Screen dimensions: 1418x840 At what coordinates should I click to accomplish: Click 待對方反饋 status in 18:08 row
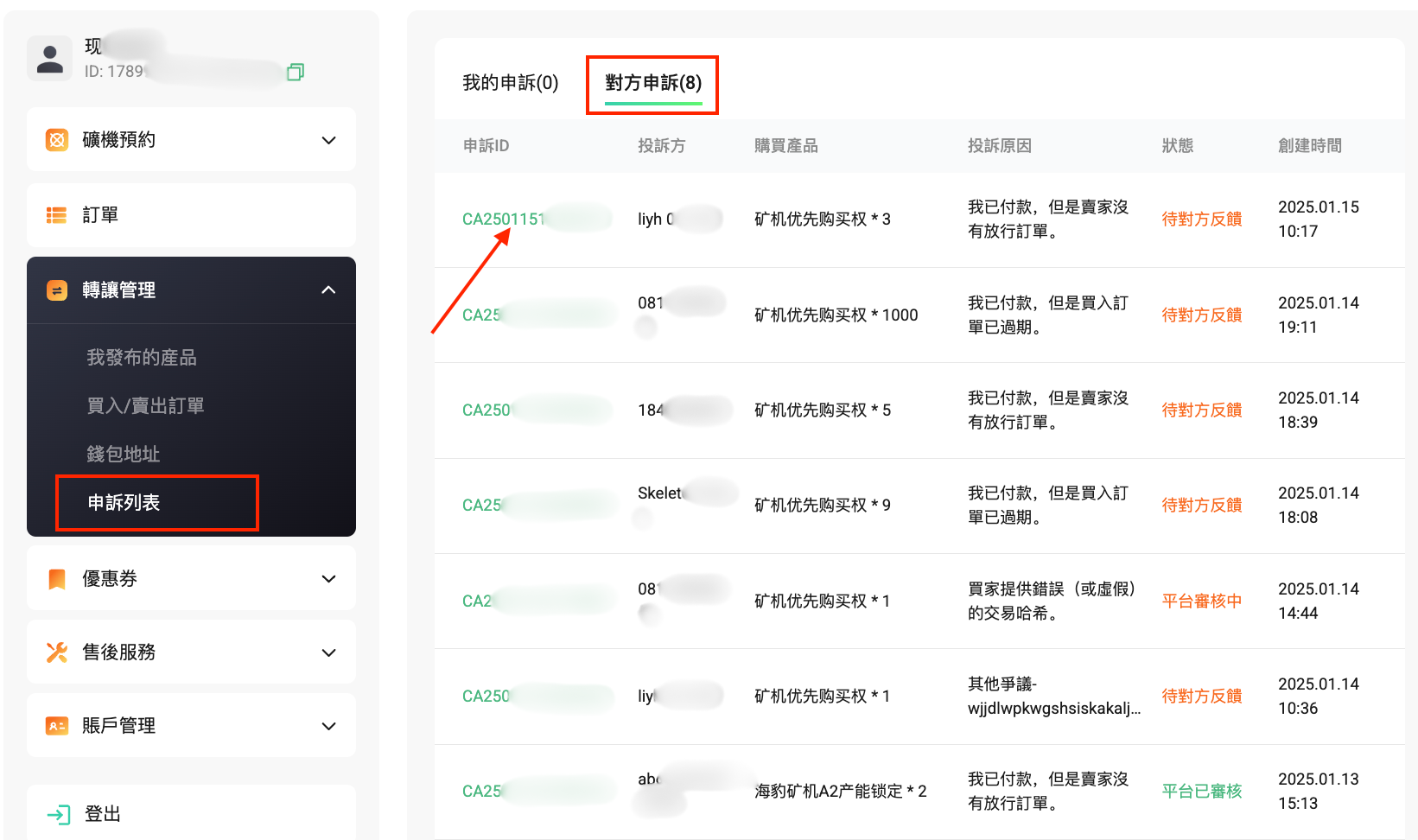pyautogui.click(x=1202, y=506)
